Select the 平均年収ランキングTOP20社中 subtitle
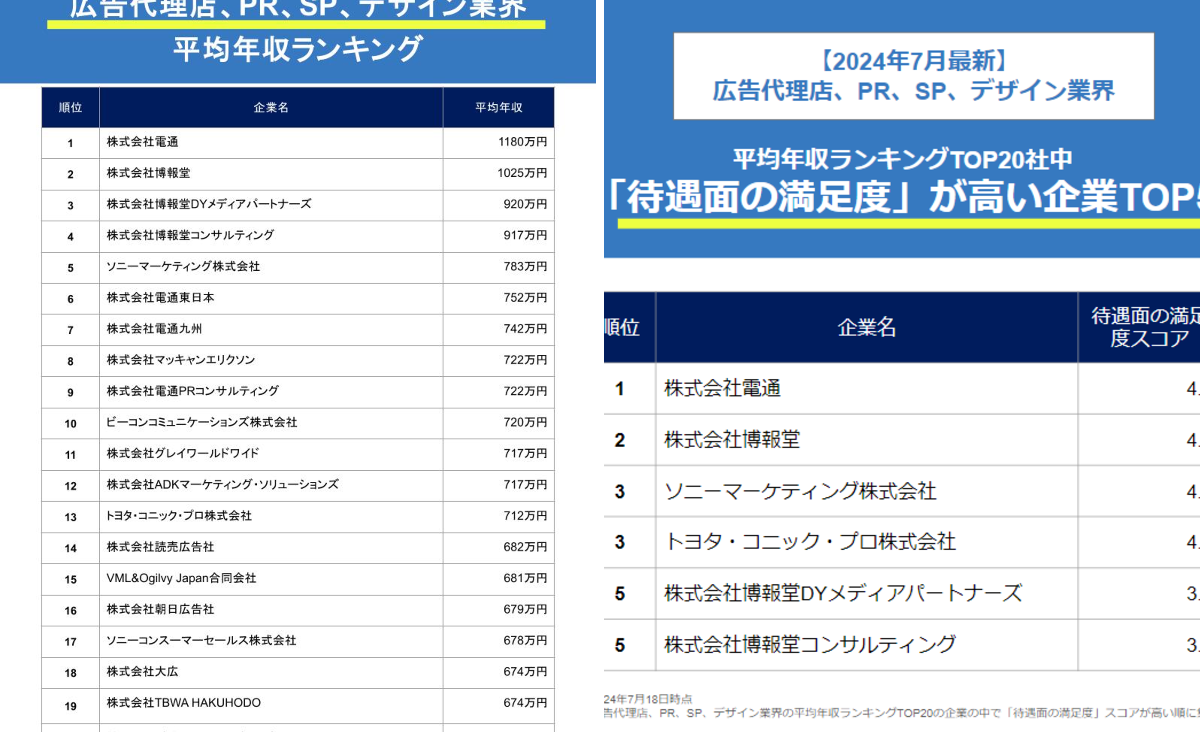This screenshot has width=1200, height=732. point(903,158)
